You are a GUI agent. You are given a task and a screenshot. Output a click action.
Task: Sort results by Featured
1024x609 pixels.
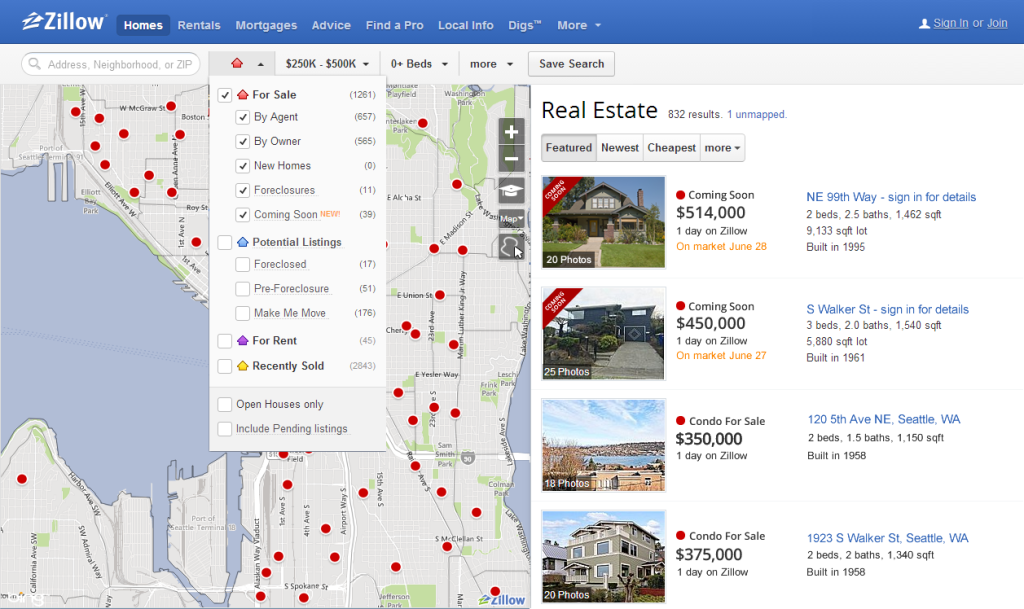pyautogui.click(x=569, y=148)
